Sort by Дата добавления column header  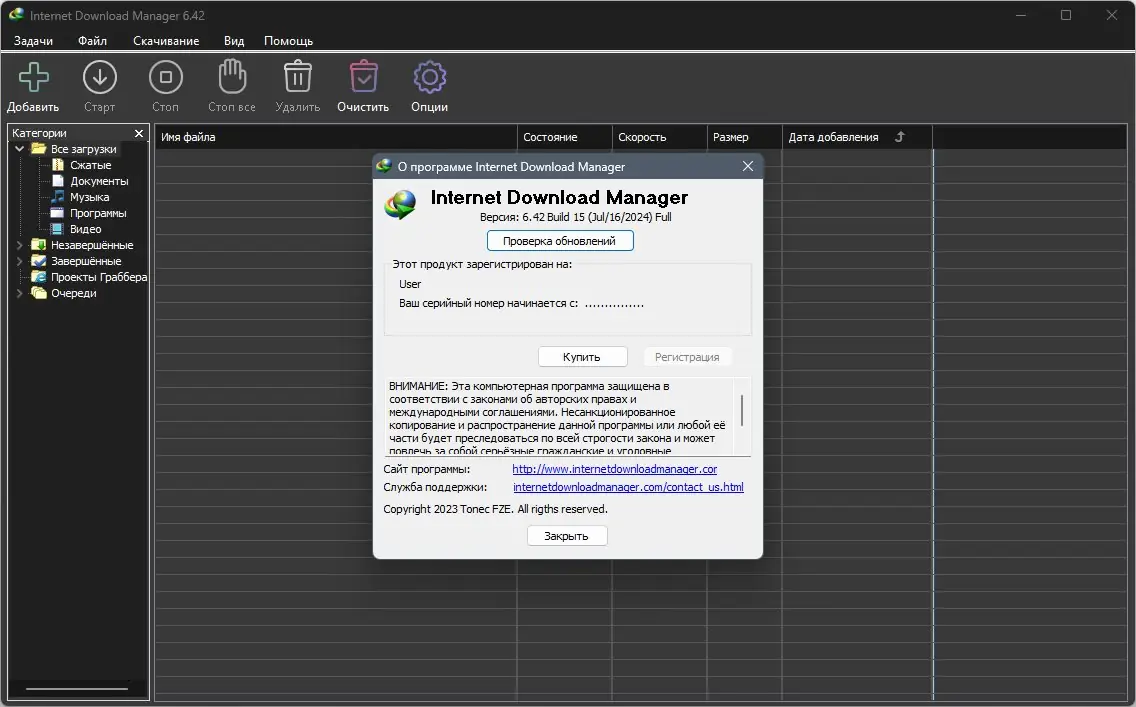tap(857, 137)
